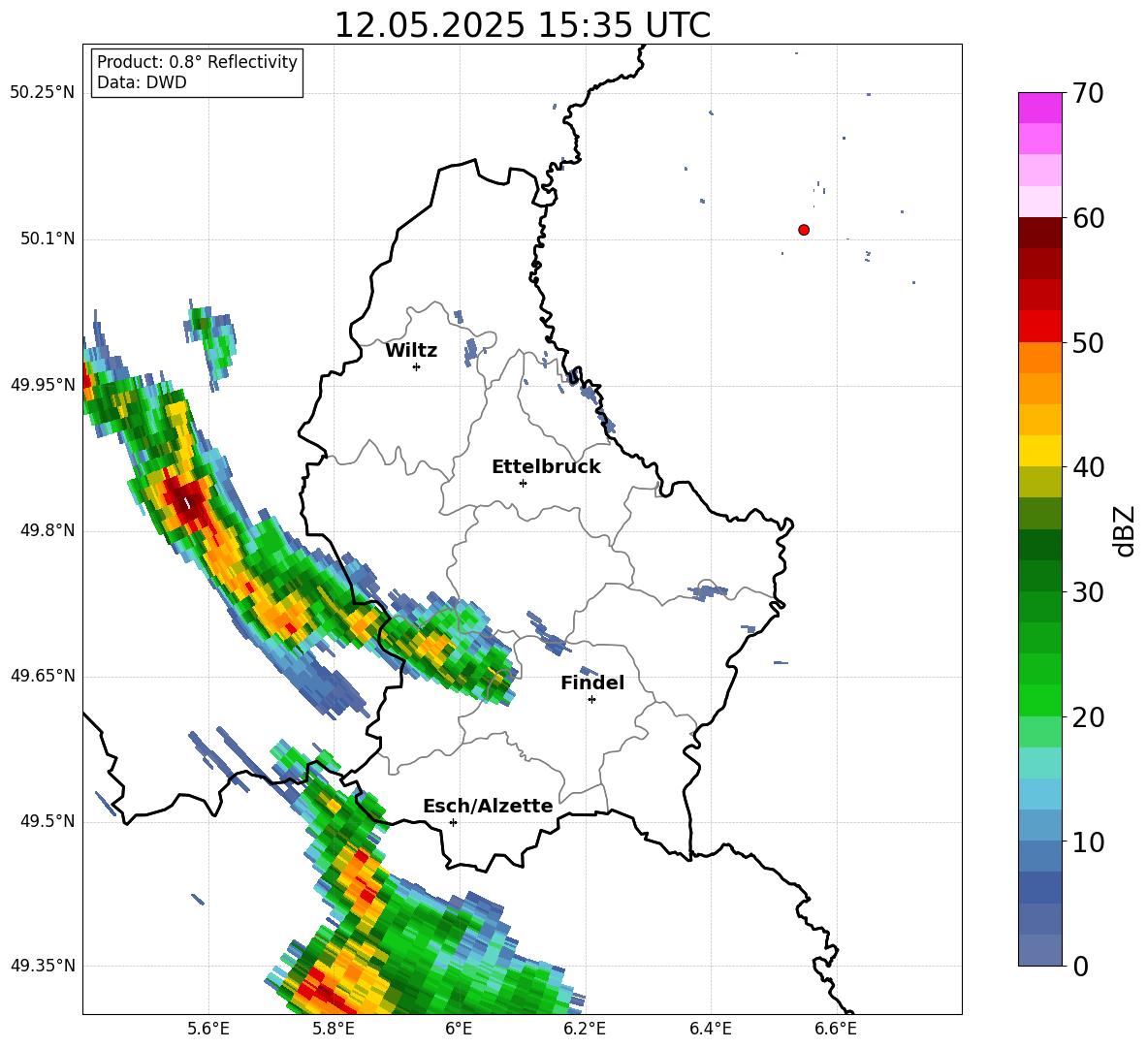Click the 10 colorbar tick label
The height and width of the screenshot is (1048, 1148).
[x=1087, y=842]
